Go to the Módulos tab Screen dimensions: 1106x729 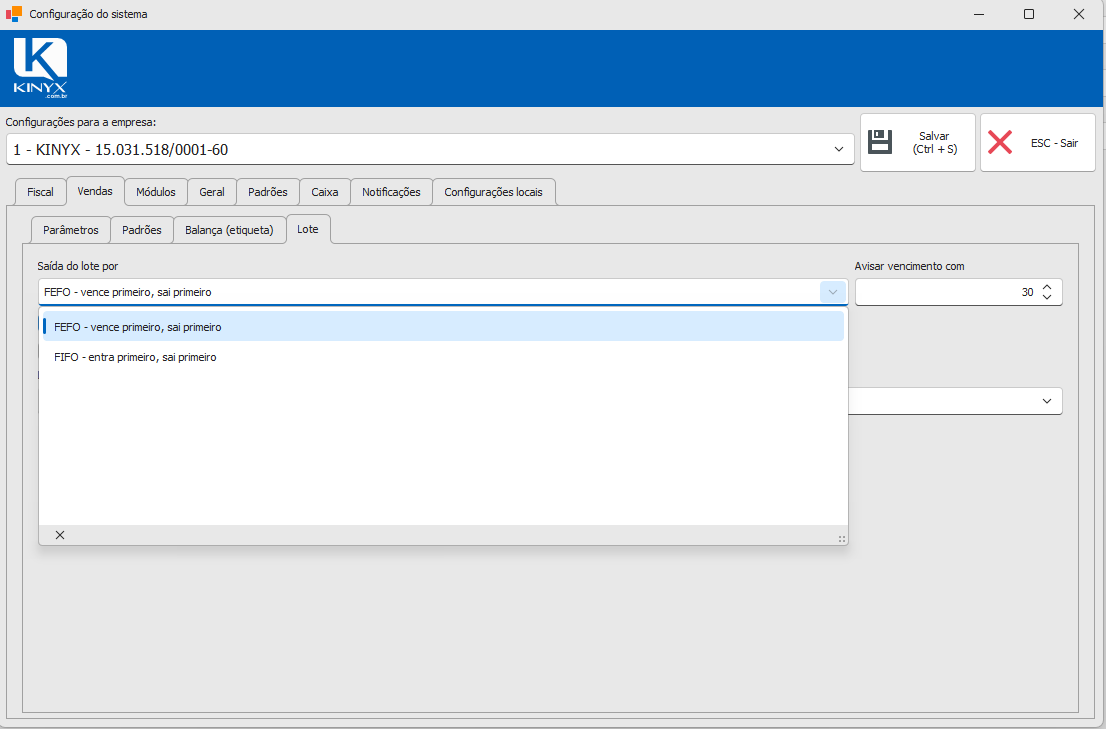point(156,192)
